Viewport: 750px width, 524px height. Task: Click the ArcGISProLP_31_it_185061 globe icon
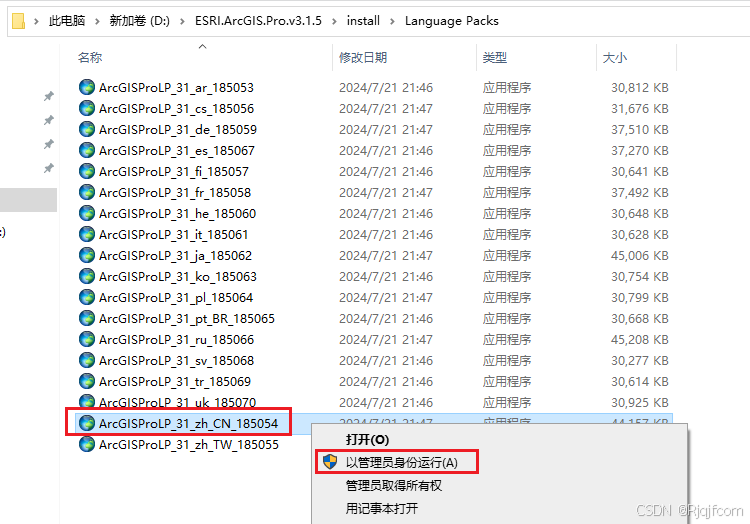[87, 234]
